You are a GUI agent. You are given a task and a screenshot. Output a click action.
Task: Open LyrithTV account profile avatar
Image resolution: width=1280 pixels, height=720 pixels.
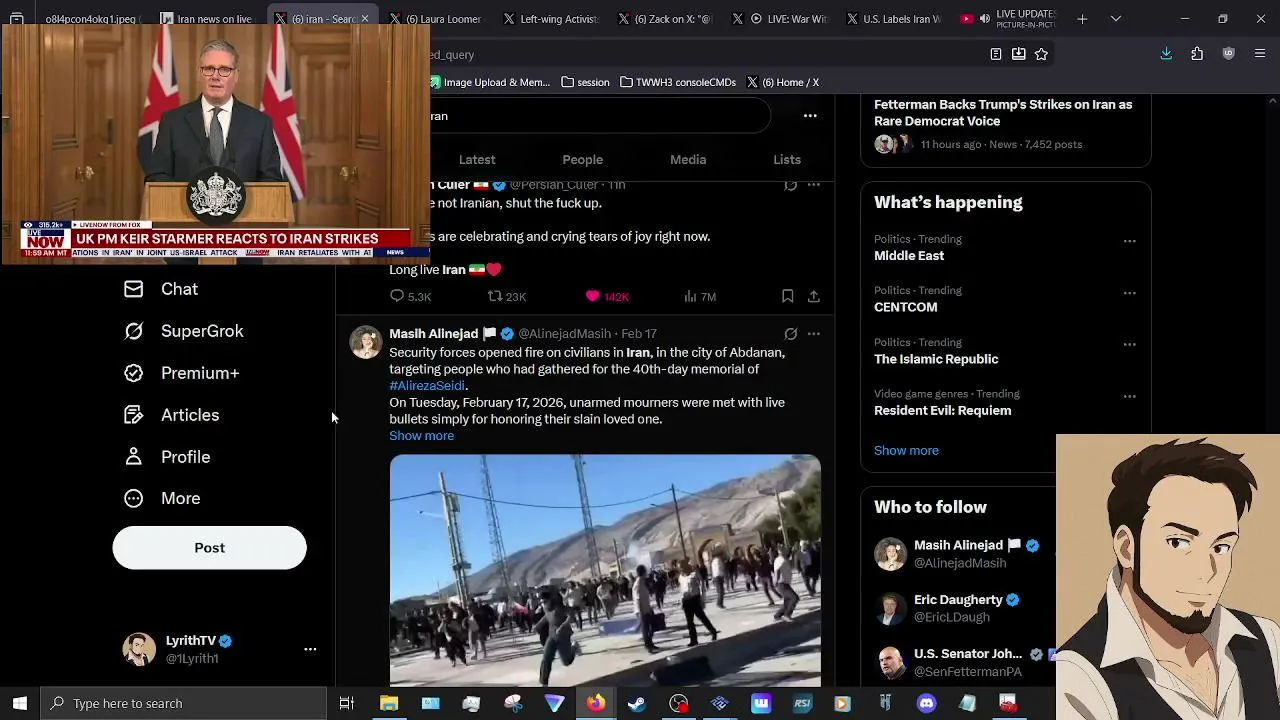139,649
